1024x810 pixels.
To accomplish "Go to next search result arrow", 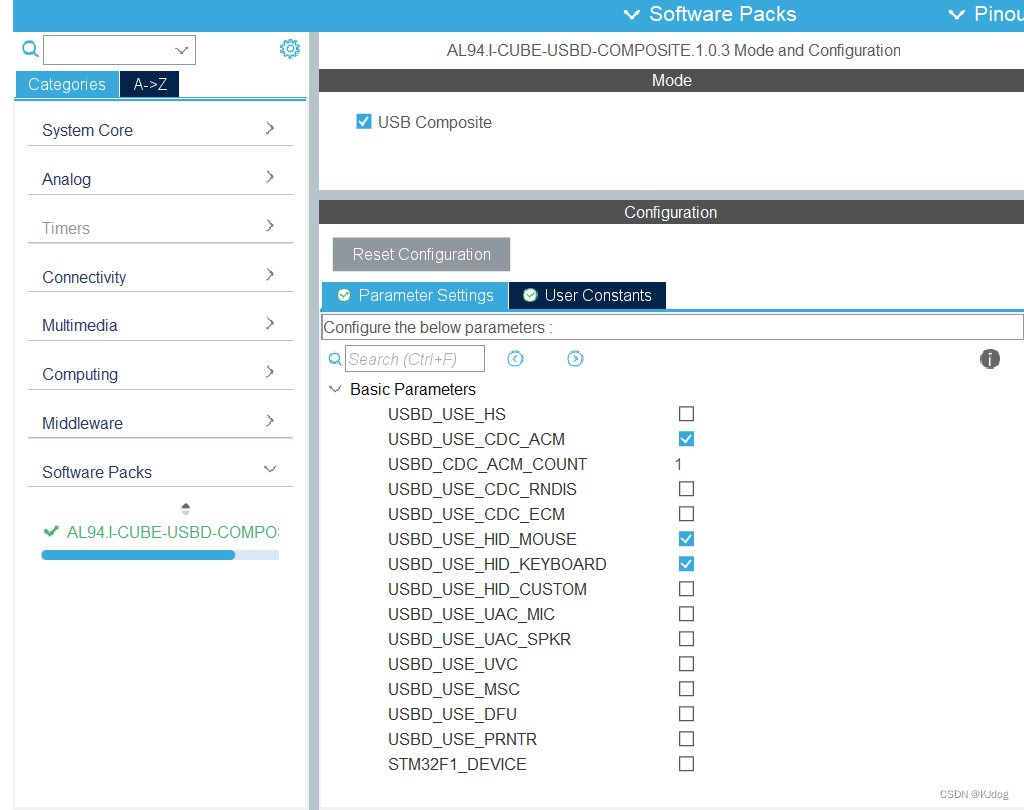I will (575, 359).
